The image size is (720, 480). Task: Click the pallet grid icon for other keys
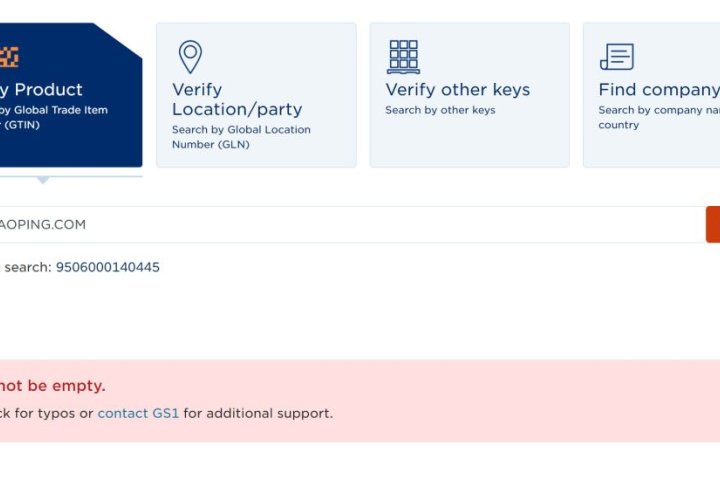[x=403, y=56]
